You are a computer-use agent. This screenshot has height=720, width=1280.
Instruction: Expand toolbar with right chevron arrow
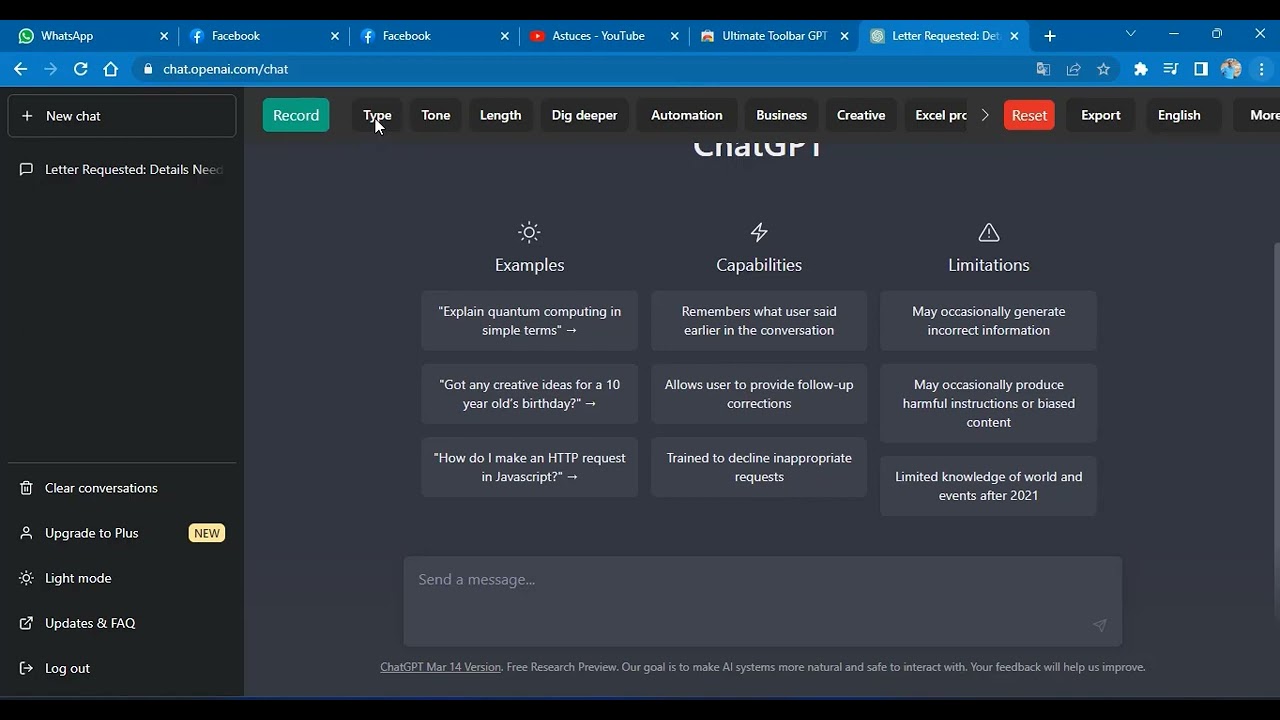pyautogui.click(x=985, y=115)
